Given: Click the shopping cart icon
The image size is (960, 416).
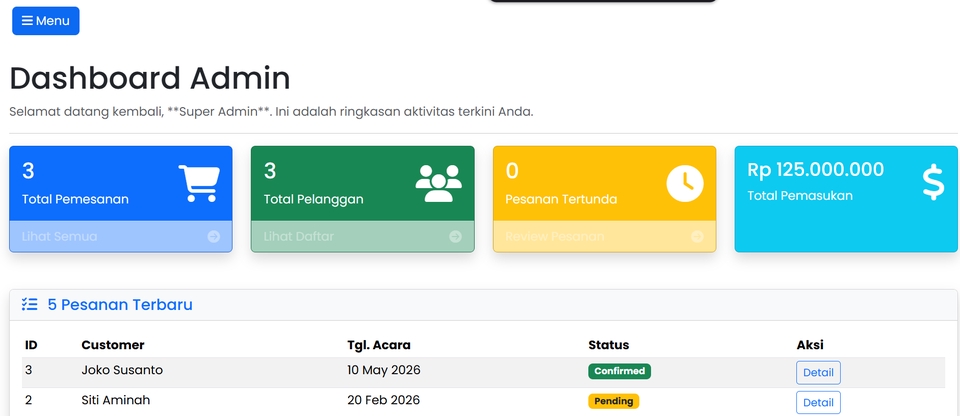Looking at the screenshot, I should tap(199, 183).
